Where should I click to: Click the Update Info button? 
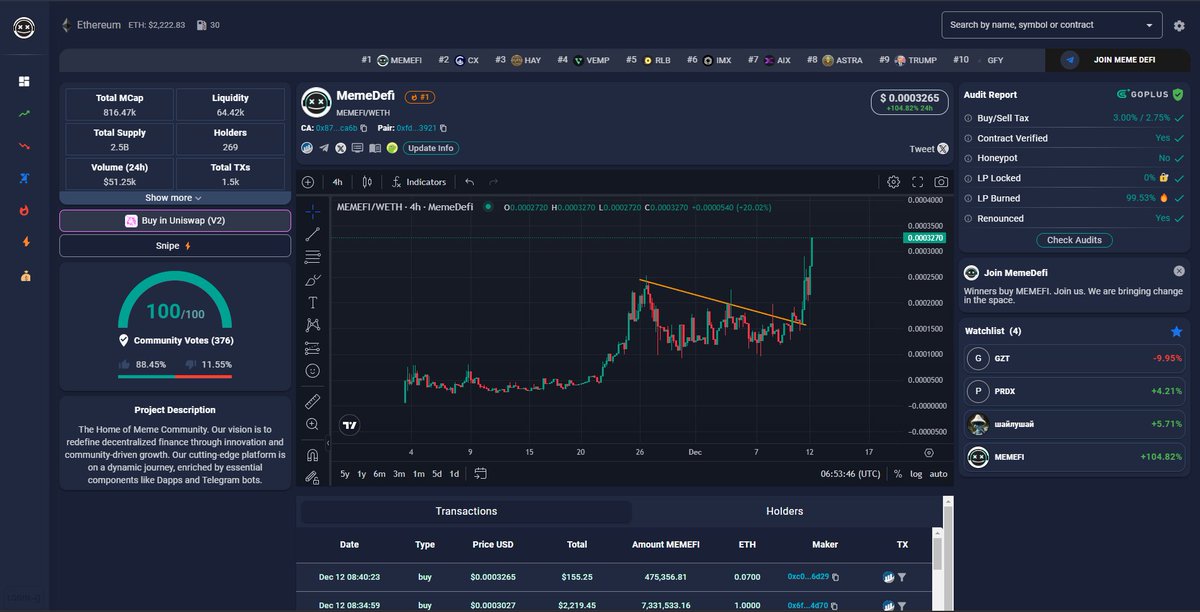(431, 148)
